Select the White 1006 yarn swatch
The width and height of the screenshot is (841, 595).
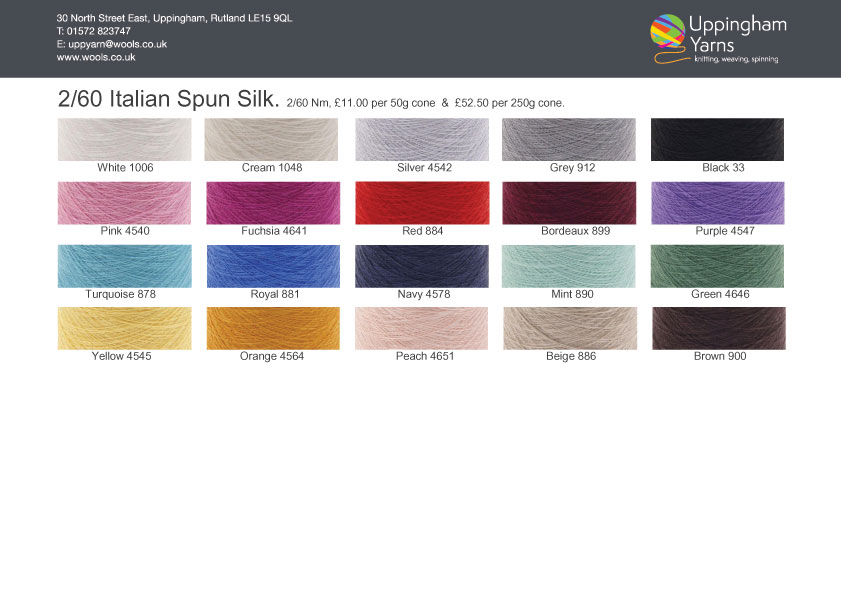point(125,139)
